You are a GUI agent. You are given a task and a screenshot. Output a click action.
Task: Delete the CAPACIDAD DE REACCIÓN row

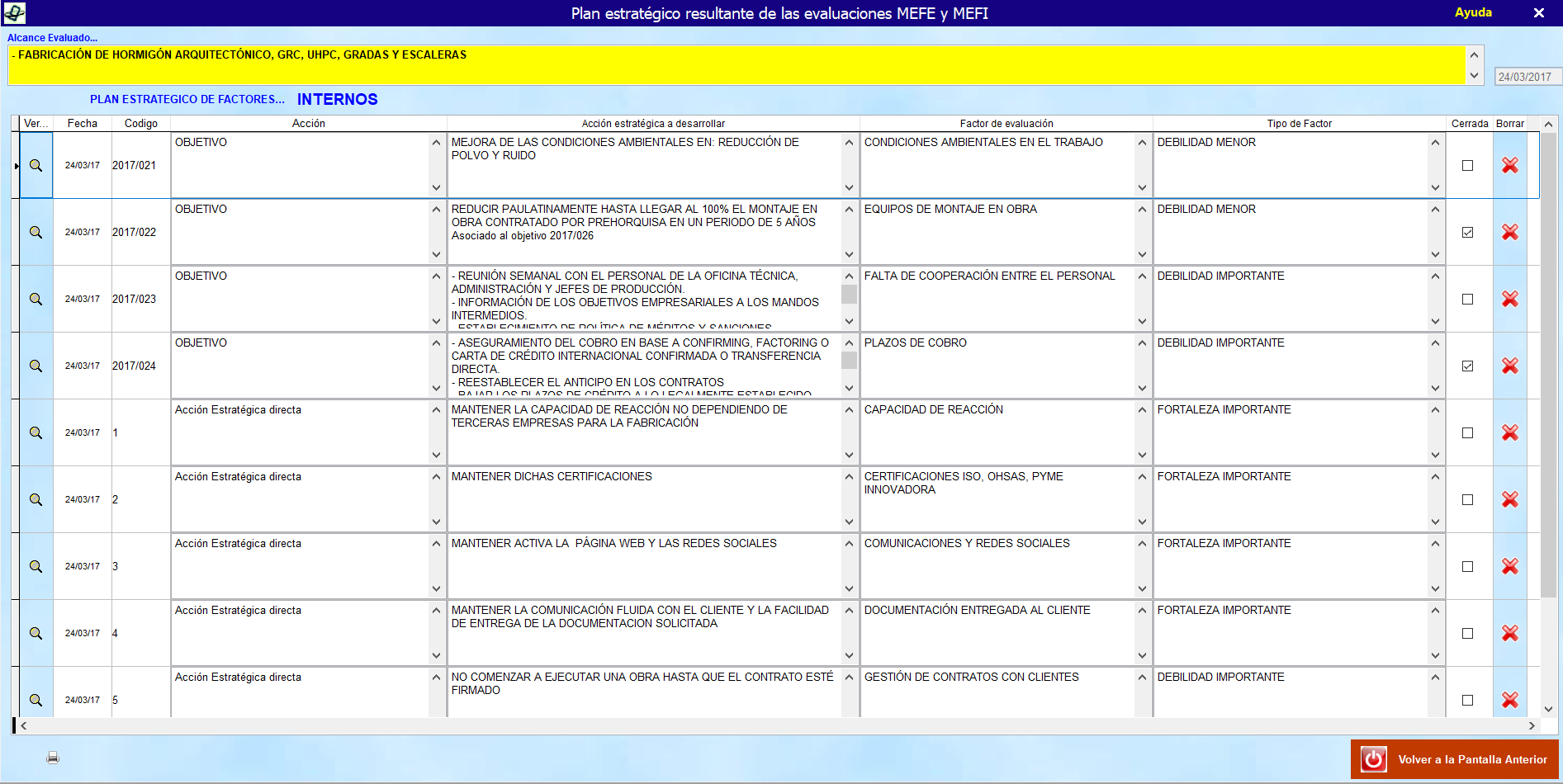click(x=1510, y=432)
